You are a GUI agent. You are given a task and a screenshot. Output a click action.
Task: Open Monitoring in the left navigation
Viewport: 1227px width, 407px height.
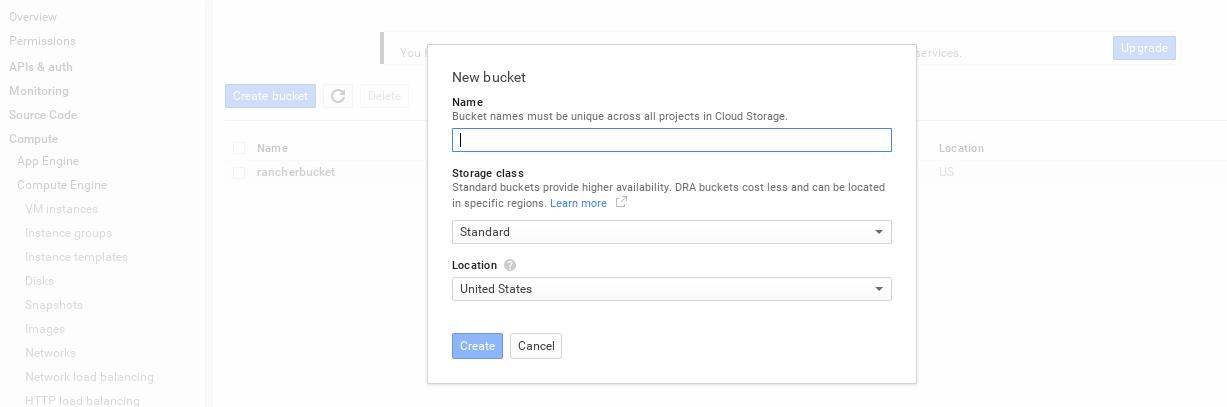[39, 91]
